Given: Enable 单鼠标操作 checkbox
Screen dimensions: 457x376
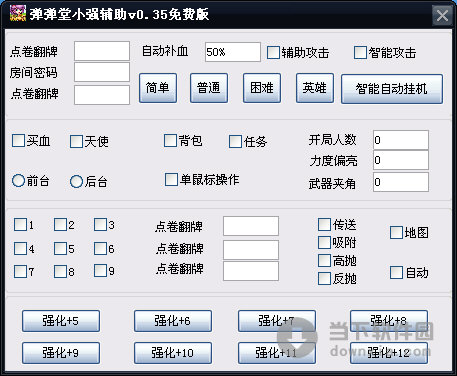Looking at the screenshot, I should click(x=171, y=179).
